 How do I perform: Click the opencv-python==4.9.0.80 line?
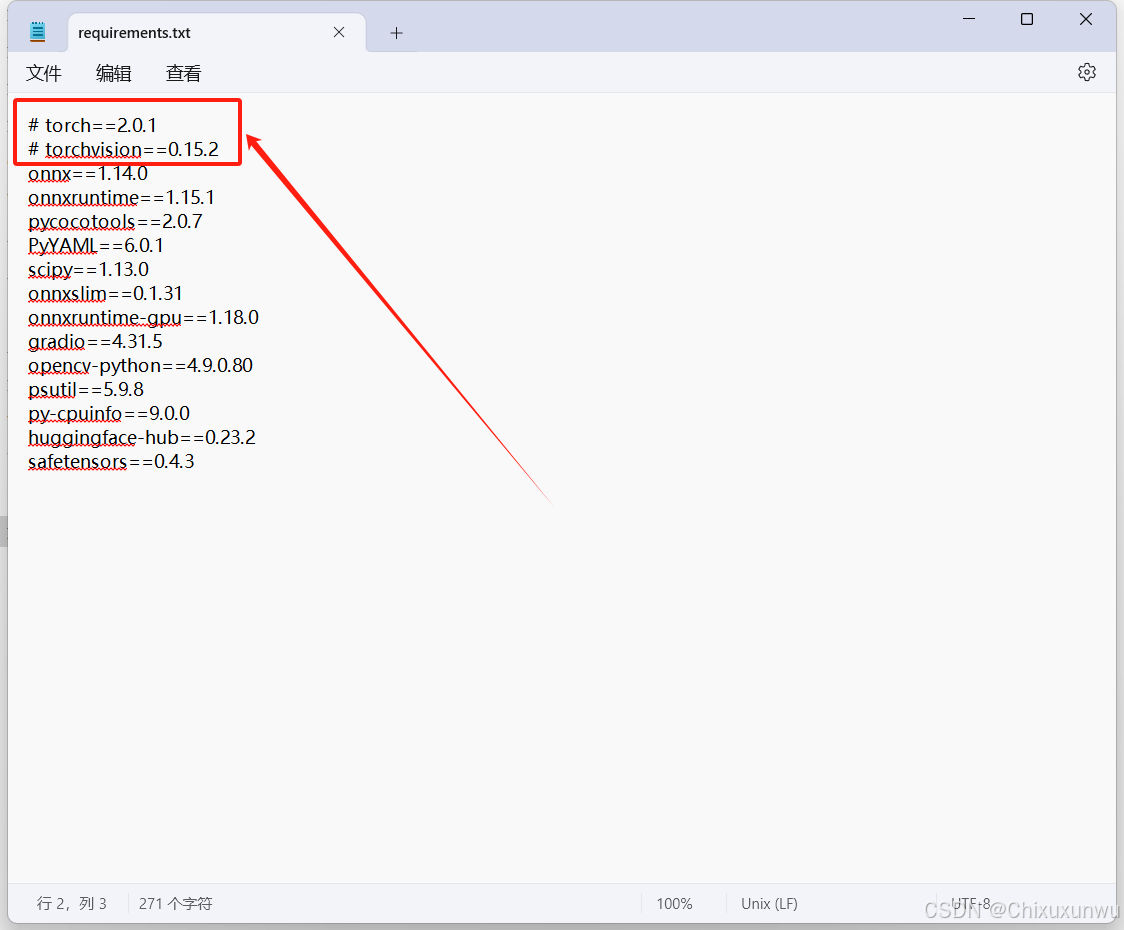coord(140,366)
